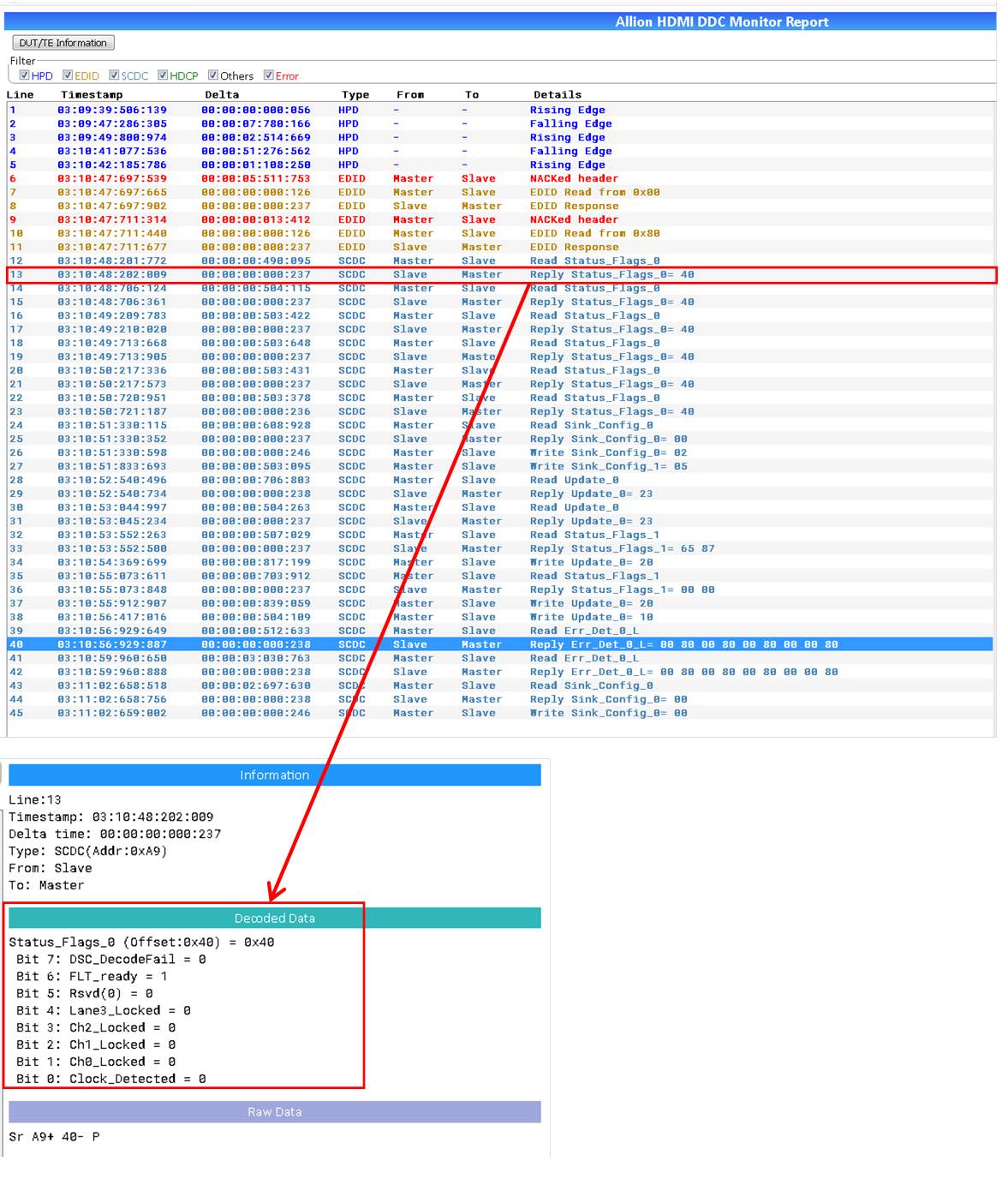
Task: Disable the SCDC filter checkbox
Action: [114, 75]
